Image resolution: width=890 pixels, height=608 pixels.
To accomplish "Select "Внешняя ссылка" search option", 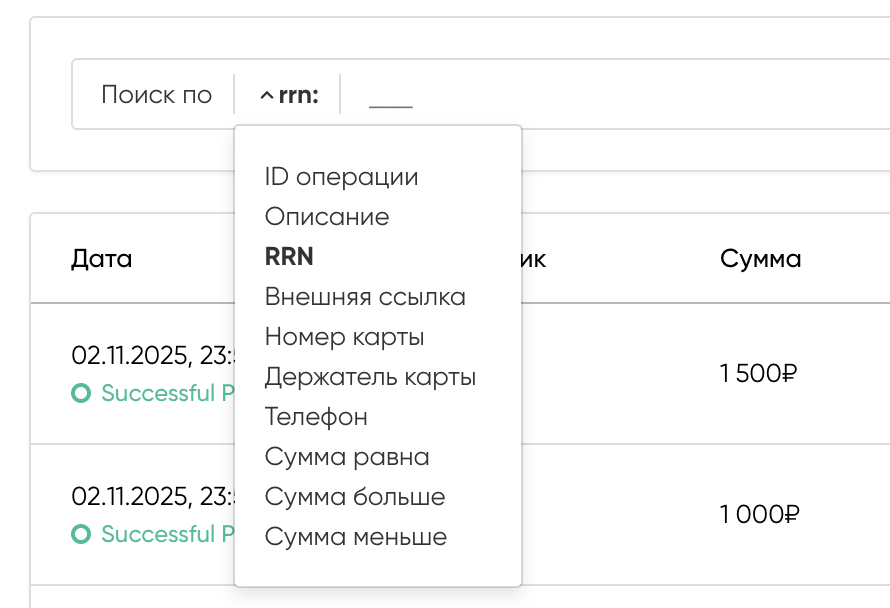I will (x=365, y=297).
